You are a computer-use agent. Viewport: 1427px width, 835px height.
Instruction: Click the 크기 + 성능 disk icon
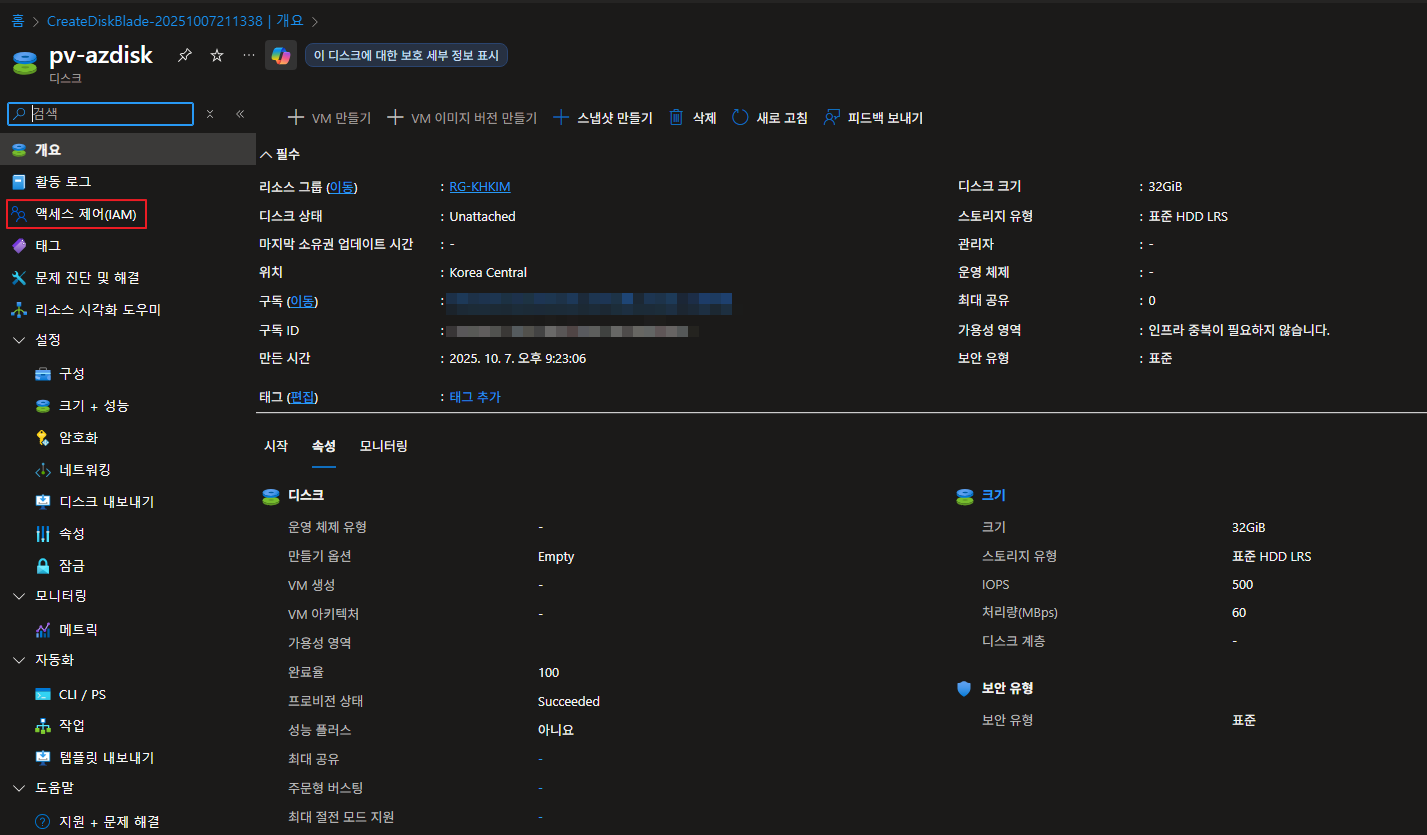(x=43, y=406)
